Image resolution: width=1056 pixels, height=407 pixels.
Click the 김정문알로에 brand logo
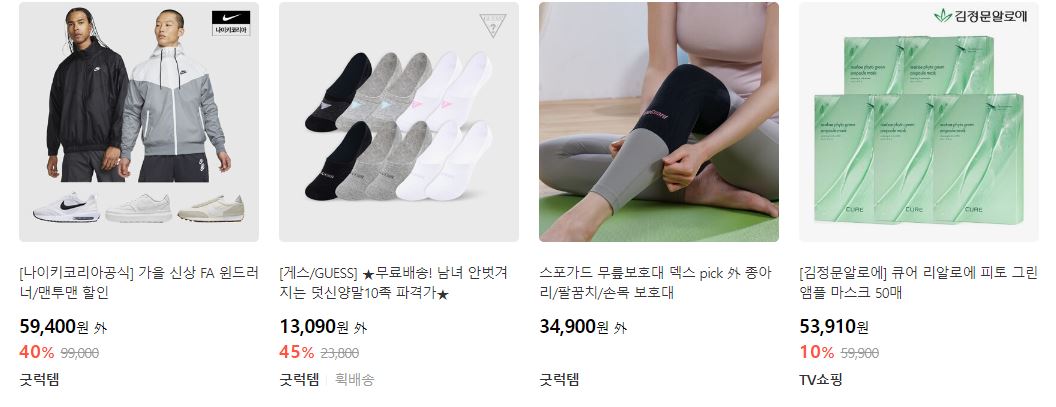coord(981,15)
